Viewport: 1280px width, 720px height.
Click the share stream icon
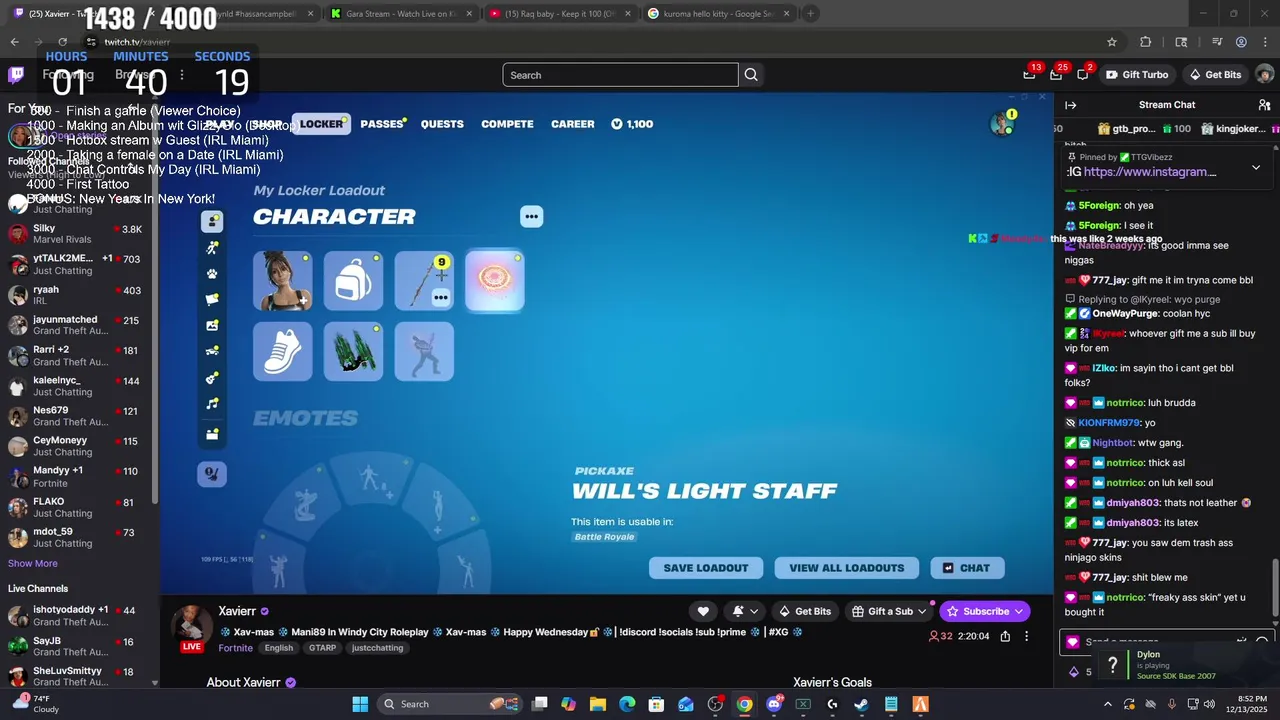point(1005,636)
